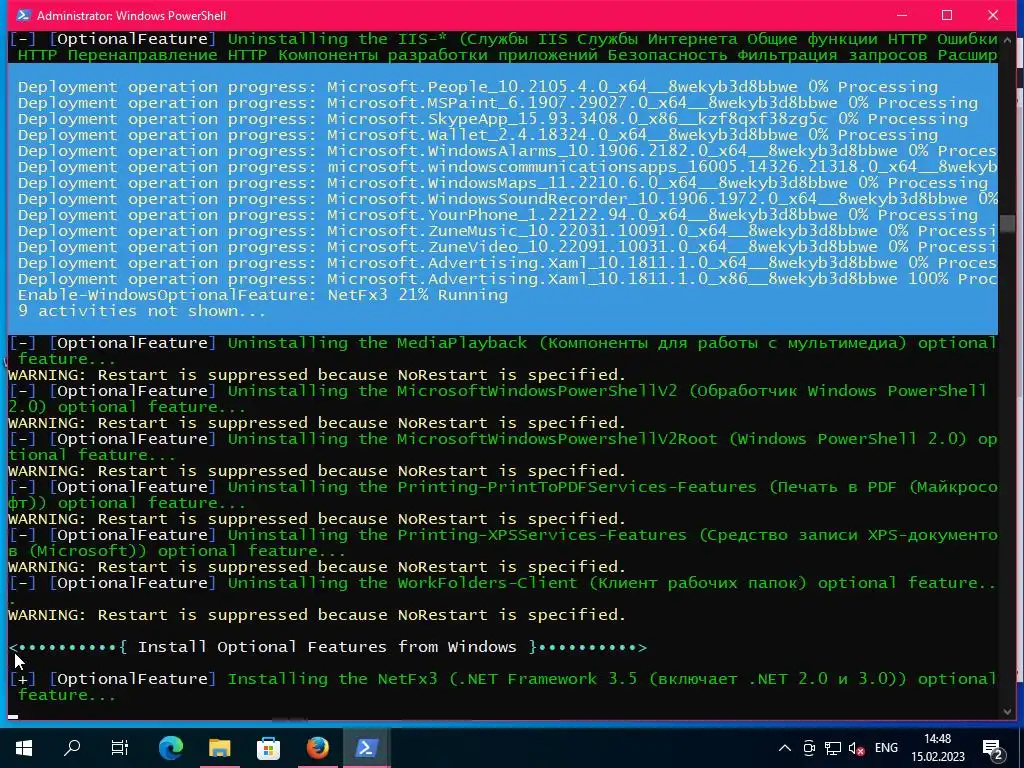Click the microsoft.windowscommunicationsapps progress line
This screenshot has height=768, width=1024.
pyautogui.click(x=507, y=167)
